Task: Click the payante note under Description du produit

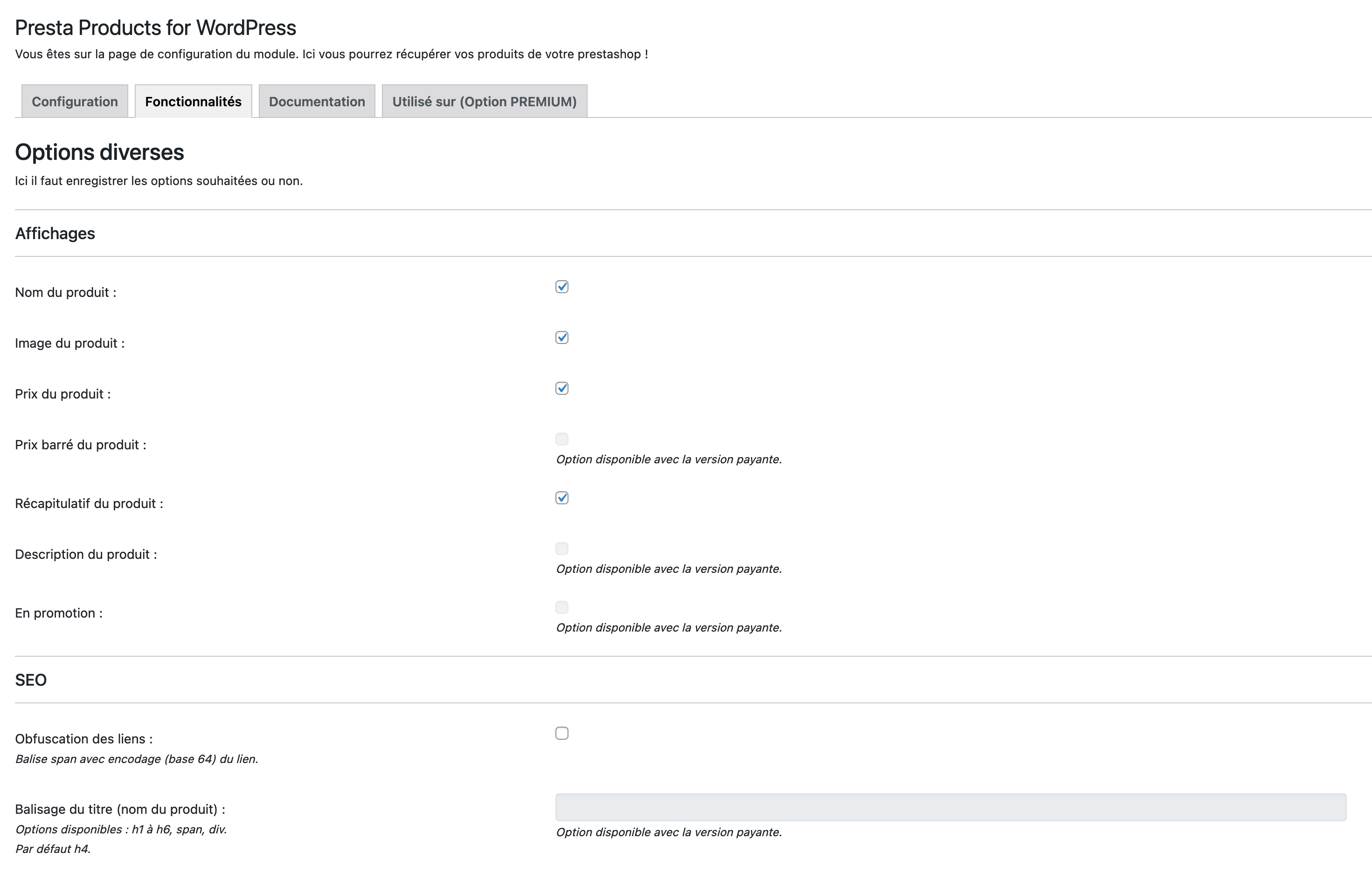Action: tap(669, 569)
